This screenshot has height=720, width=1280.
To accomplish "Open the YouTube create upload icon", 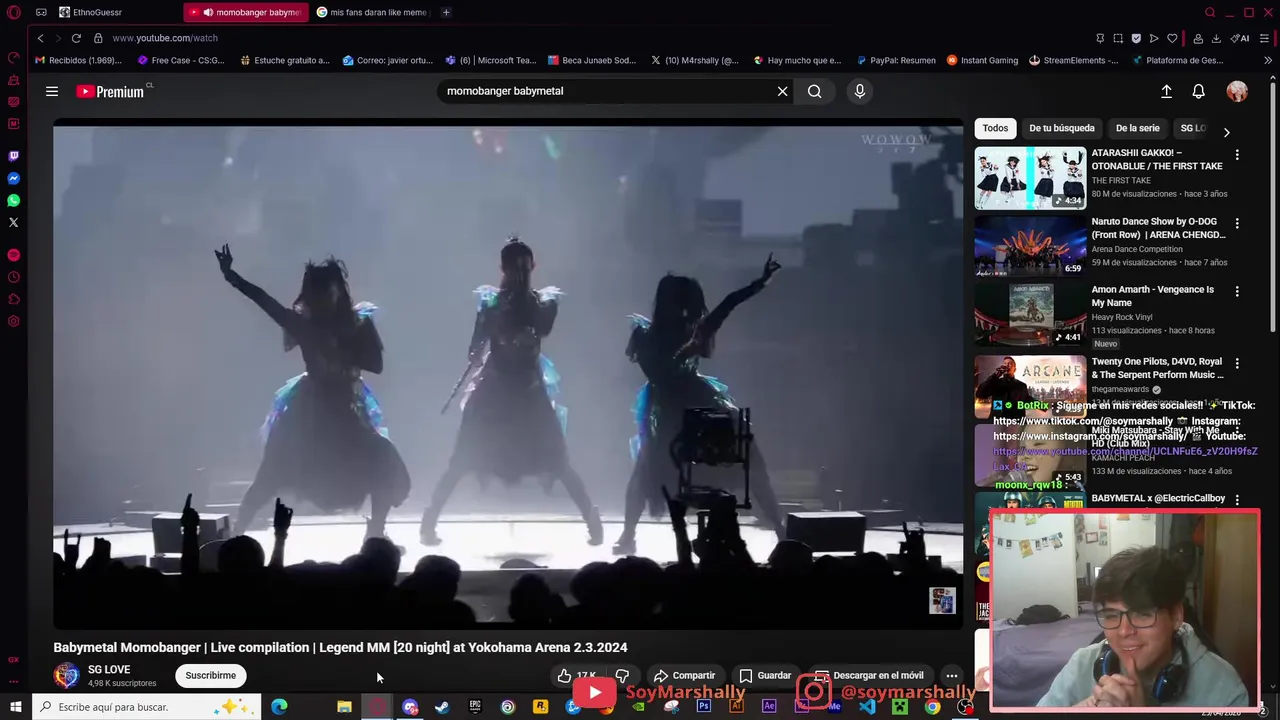I will [x=1166, y=91].
